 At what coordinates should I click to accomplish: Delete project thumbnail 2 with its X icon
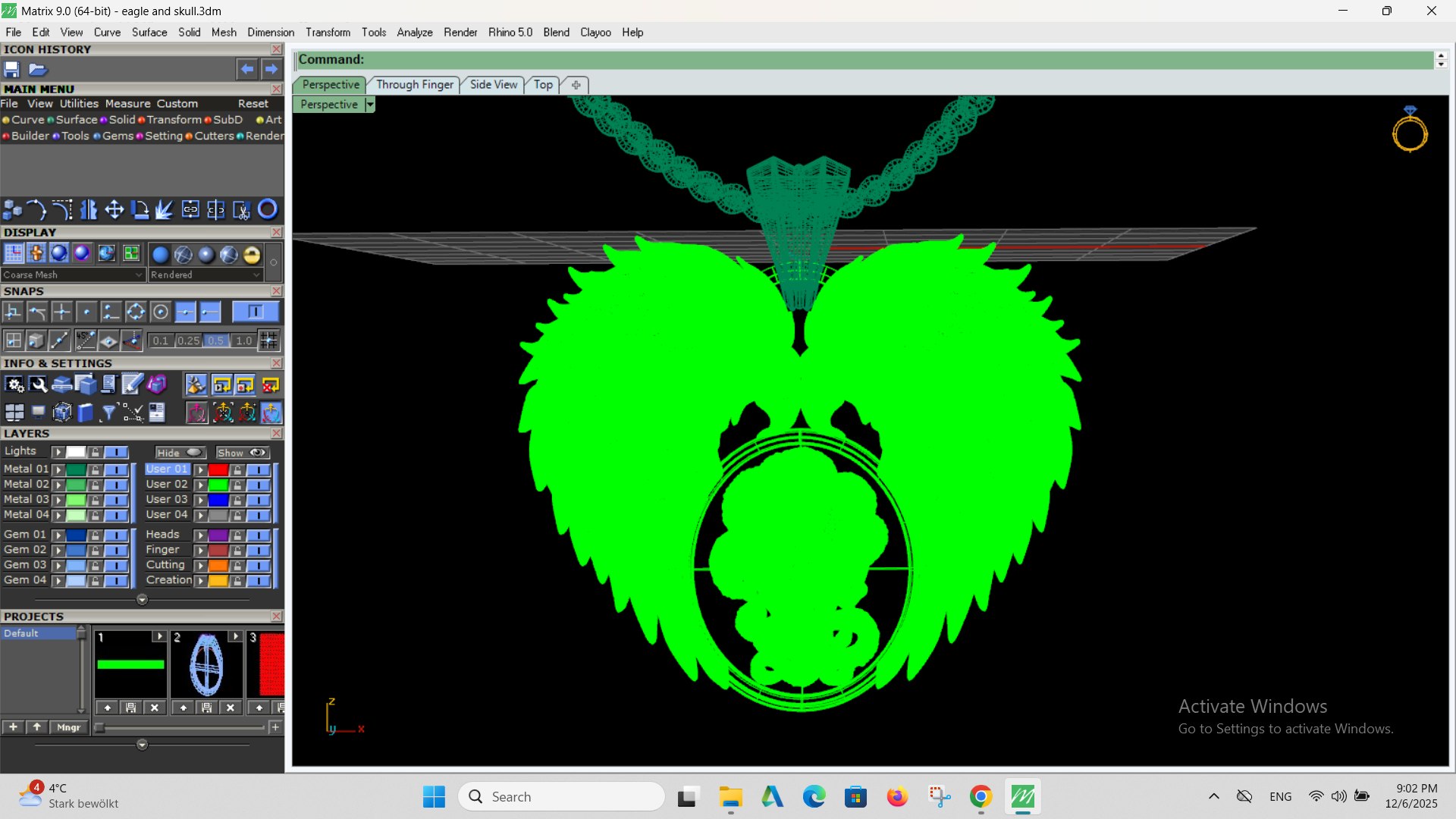tap(231, 708)
